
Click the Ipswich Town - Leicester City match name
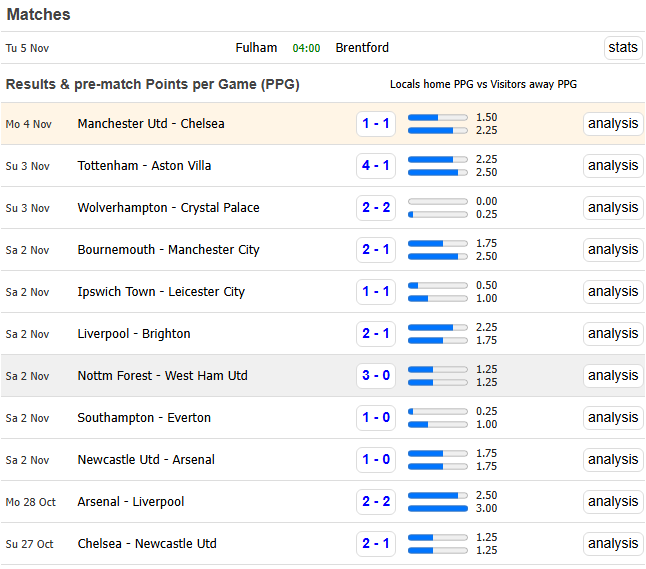point(161,292)
